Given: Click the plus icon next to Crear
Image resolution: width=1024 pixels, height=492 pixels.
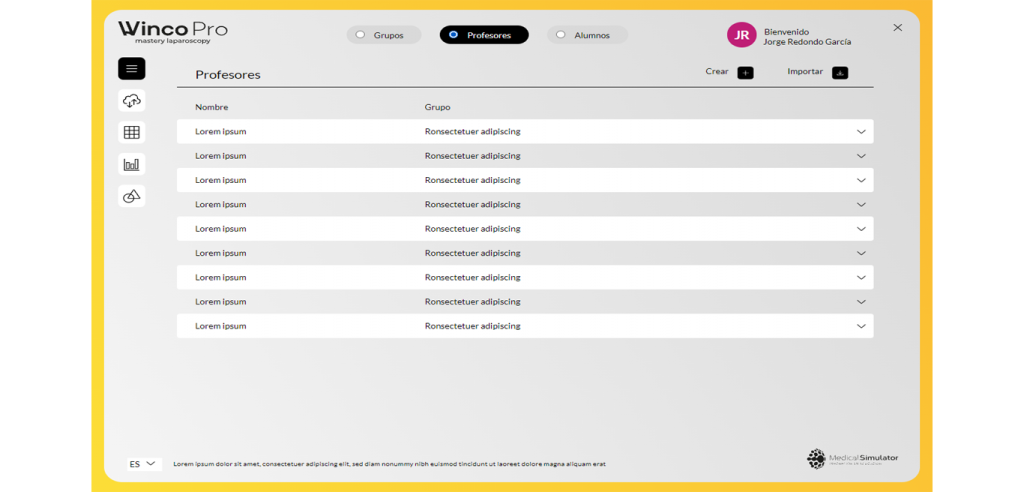Looking at the screenshot, I should click(745, 73).
